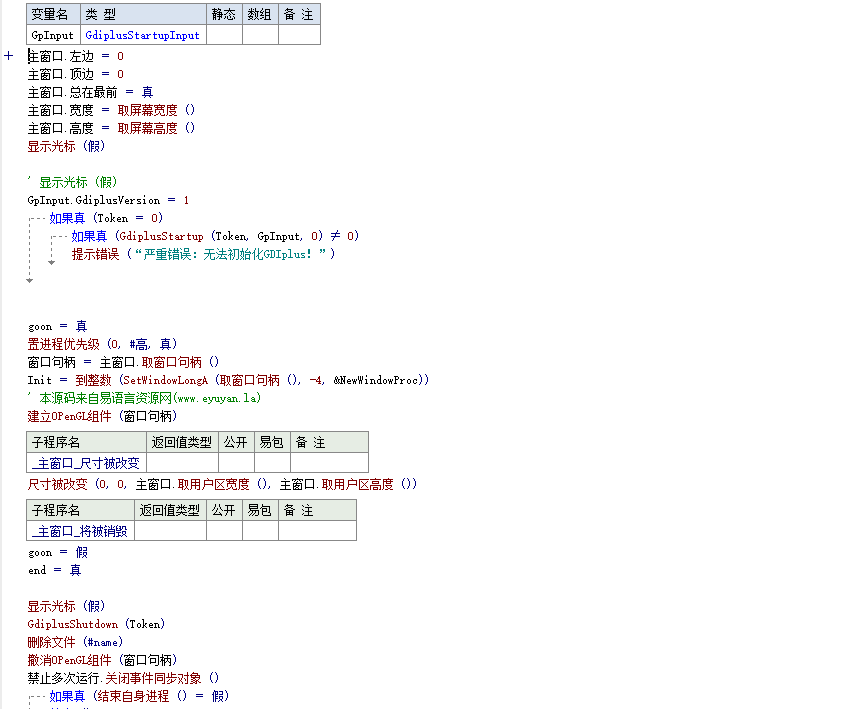Place cursor on 主窗口.左边 = 0 line
Image resolution: width=859 pixels, height=709 pixels.
pos(76,56)
